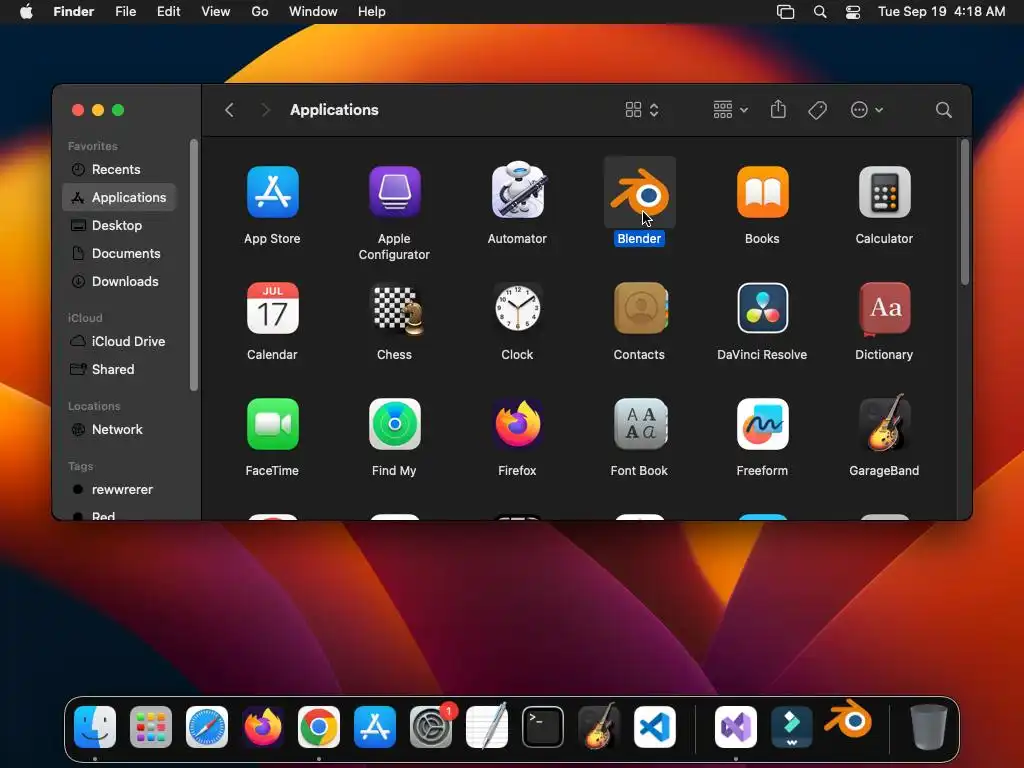Image resolution: width=1024 pixels, height=768 pixels.
Task: Open the File menu
Action: [125, 12]
